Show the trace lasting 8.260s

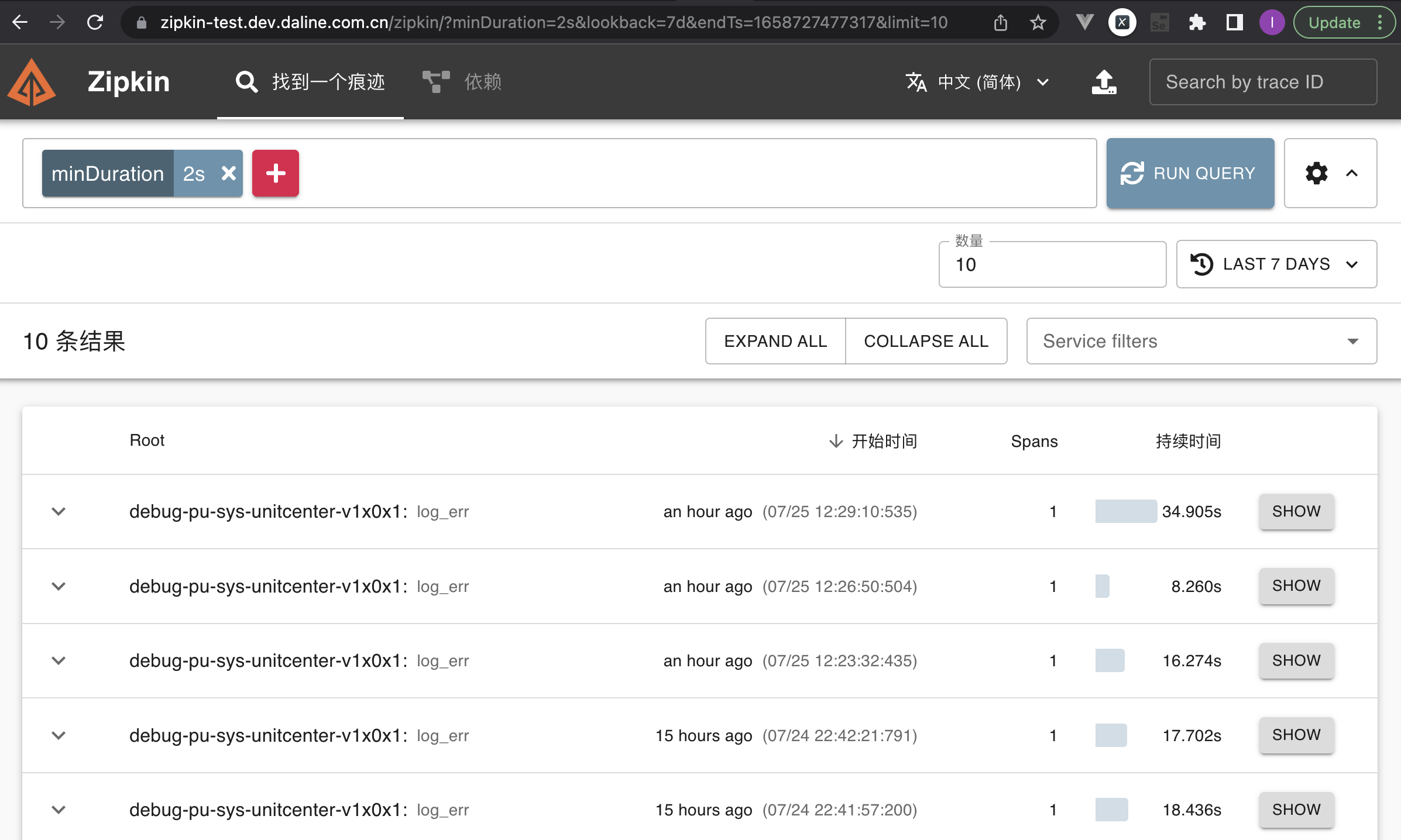(x=1296, y=586)
